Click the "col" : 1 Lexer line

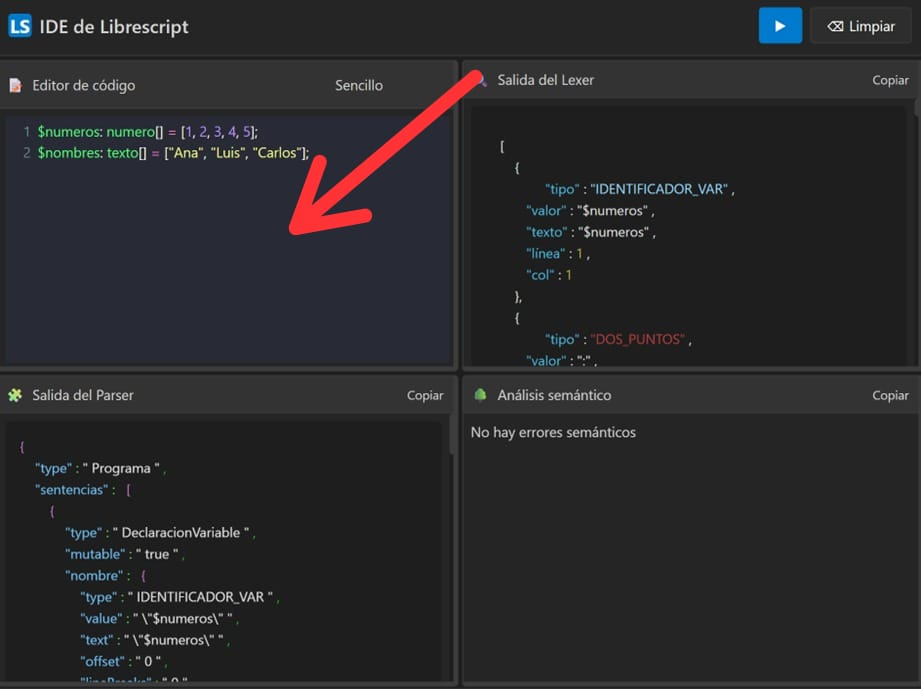549,275
